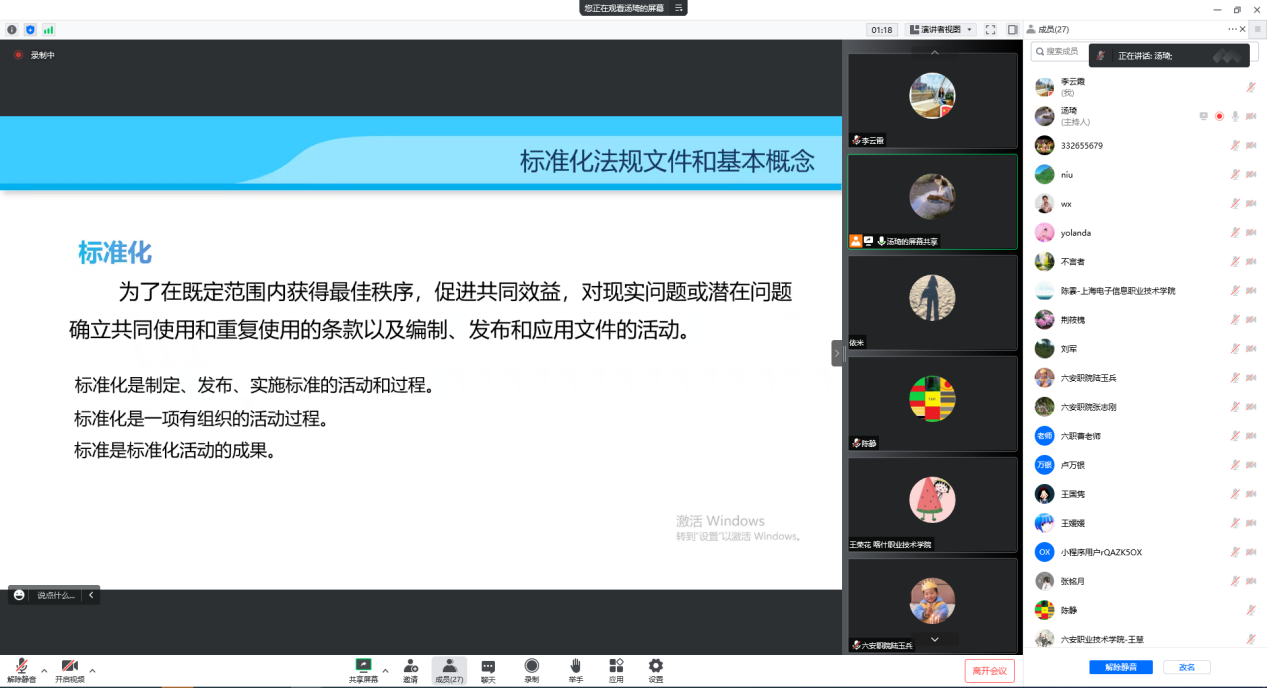Enter full screen mode icon
The height and width of the screenshot is (688, 1267).
[990, 30]
